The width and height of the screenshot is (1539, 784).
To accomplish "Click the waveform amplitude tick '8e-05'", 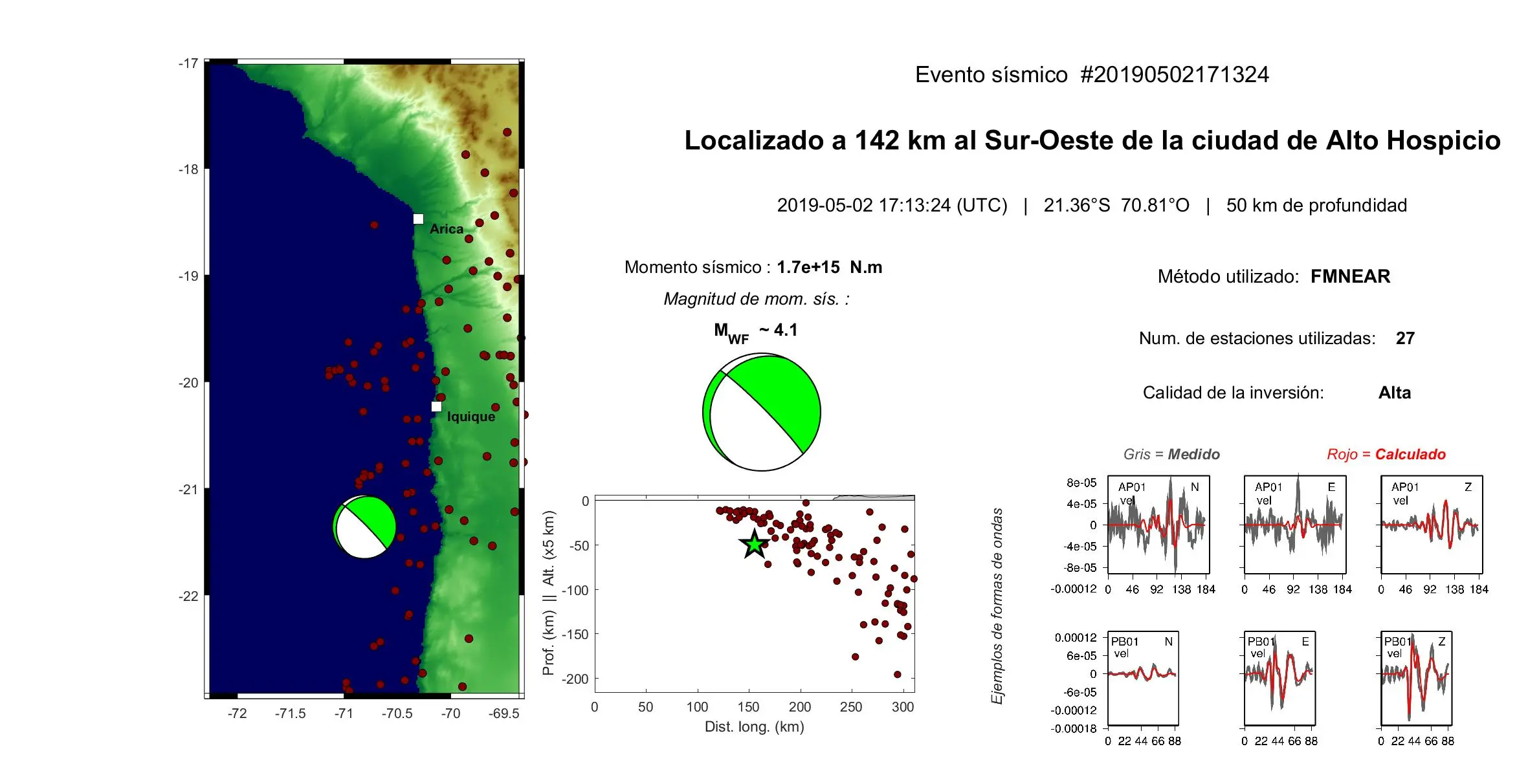I will click(1081, 483).
